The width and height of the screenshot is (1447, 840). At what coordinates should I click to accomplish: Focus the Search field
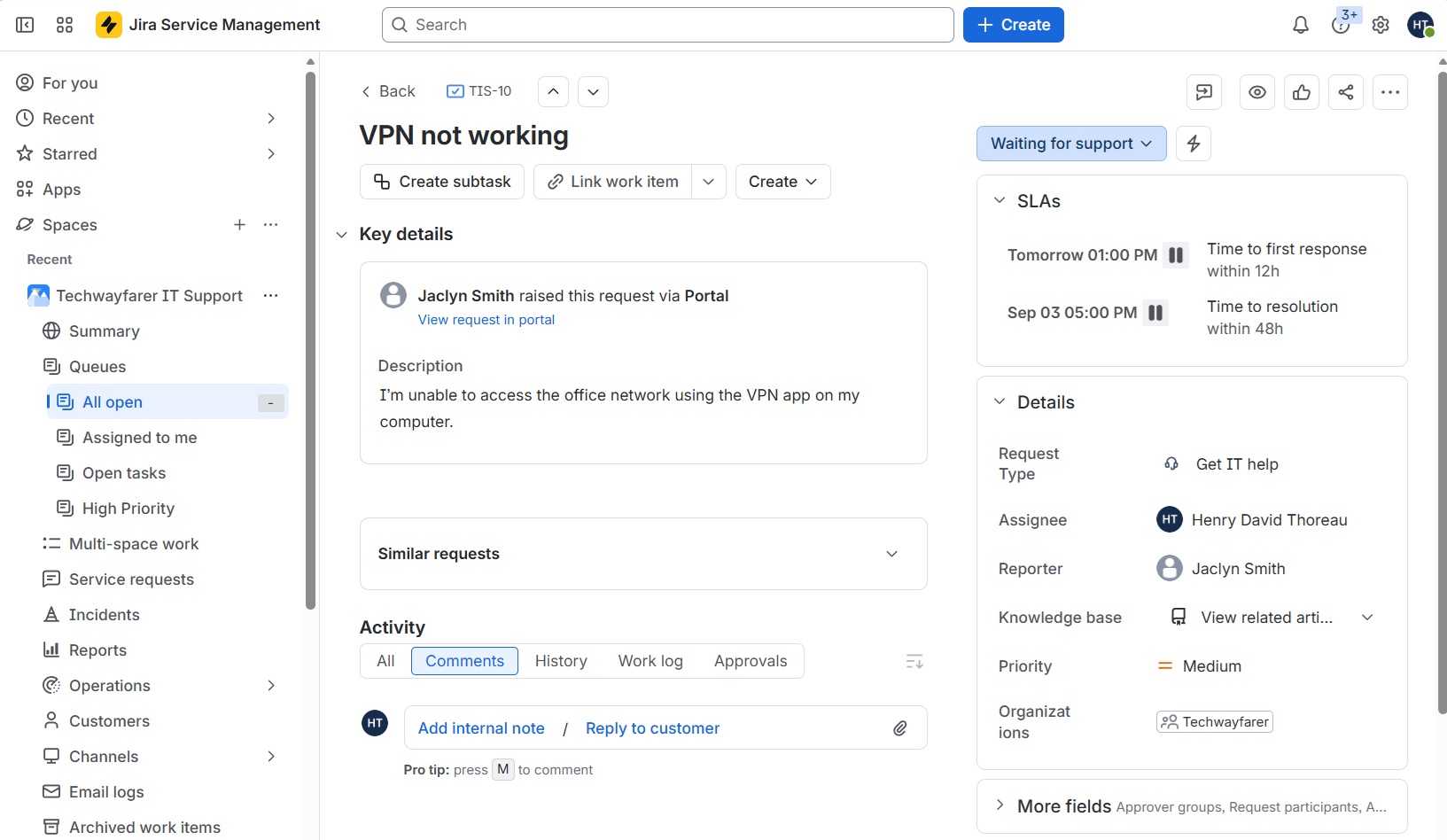pyautogui.click(x=668, y=25)
